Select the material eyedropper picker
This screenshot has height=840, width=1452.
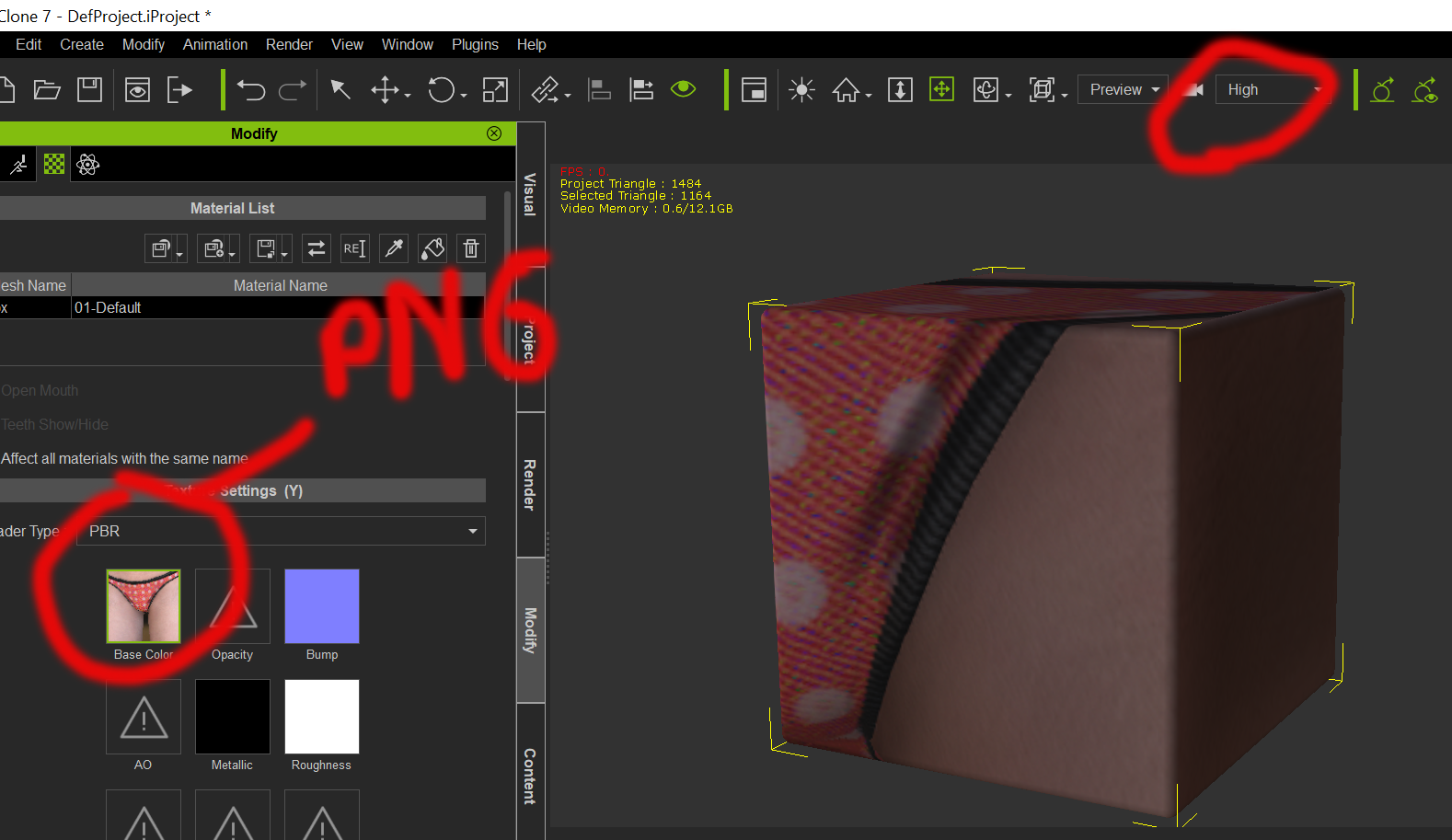[x=394, y=248]
